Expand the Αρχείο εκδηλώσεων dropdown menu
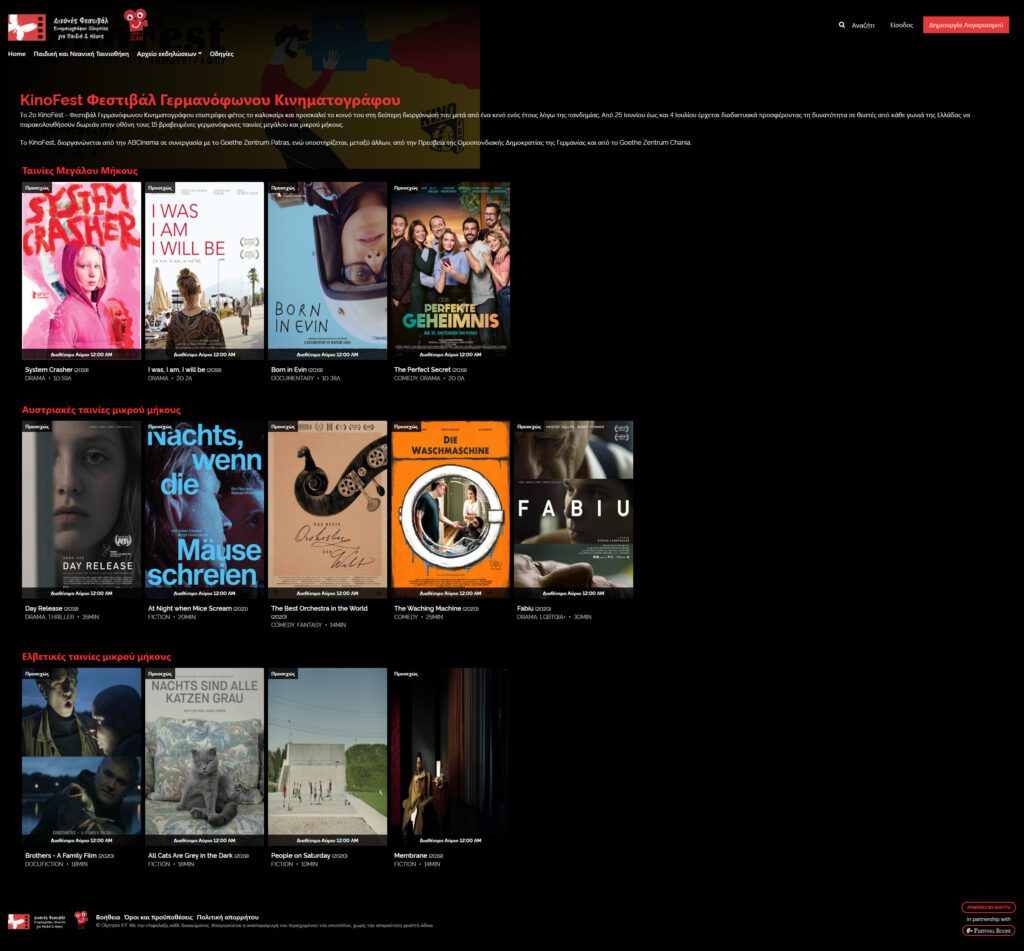Viewport: 1024px width, 951px height. [169, 54]
